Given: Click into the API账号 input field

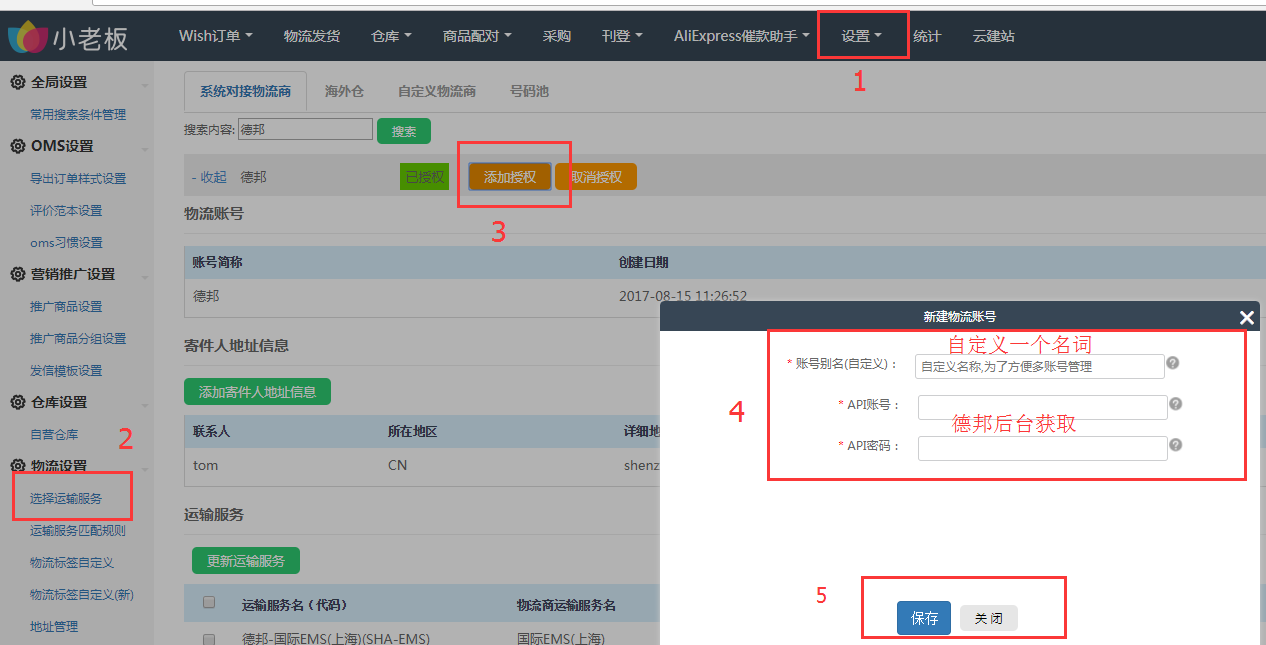Looking at the screenshot, I should [x=1042, y=407].
